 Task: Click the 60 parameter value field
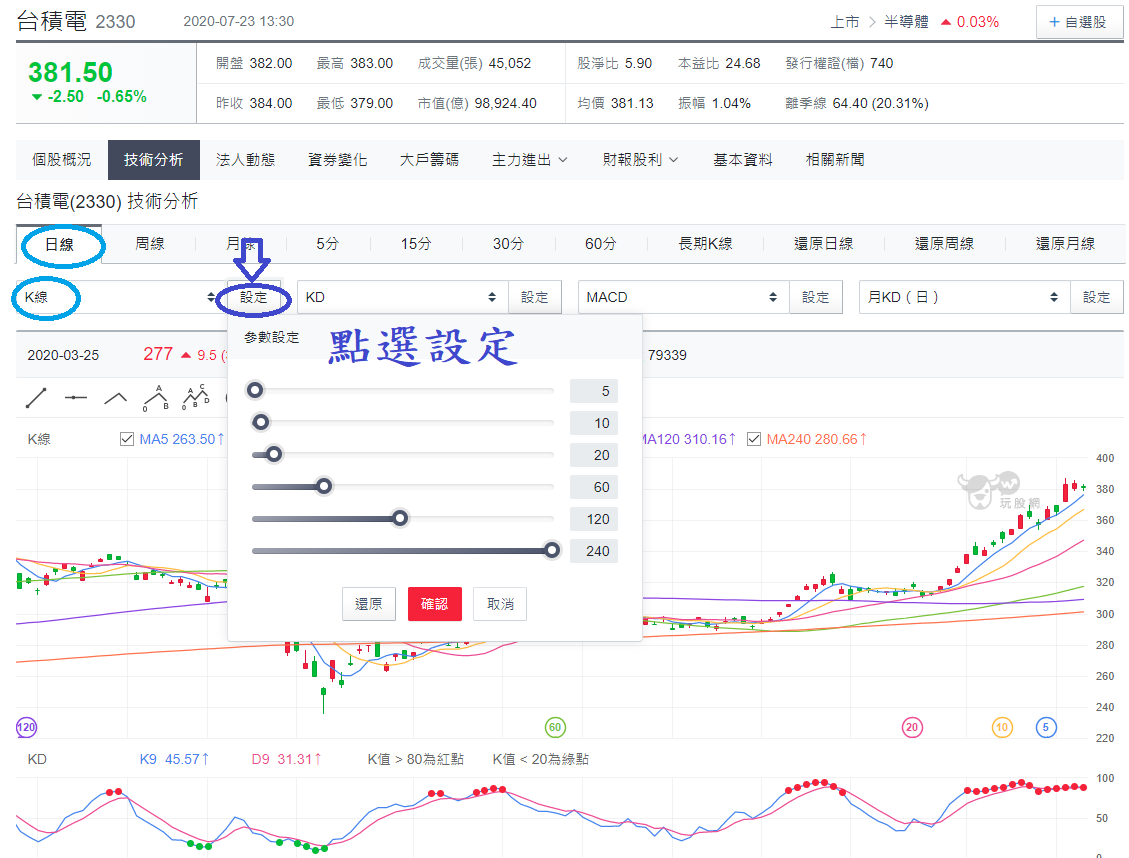pyautogui.click(x=593, y=487)
